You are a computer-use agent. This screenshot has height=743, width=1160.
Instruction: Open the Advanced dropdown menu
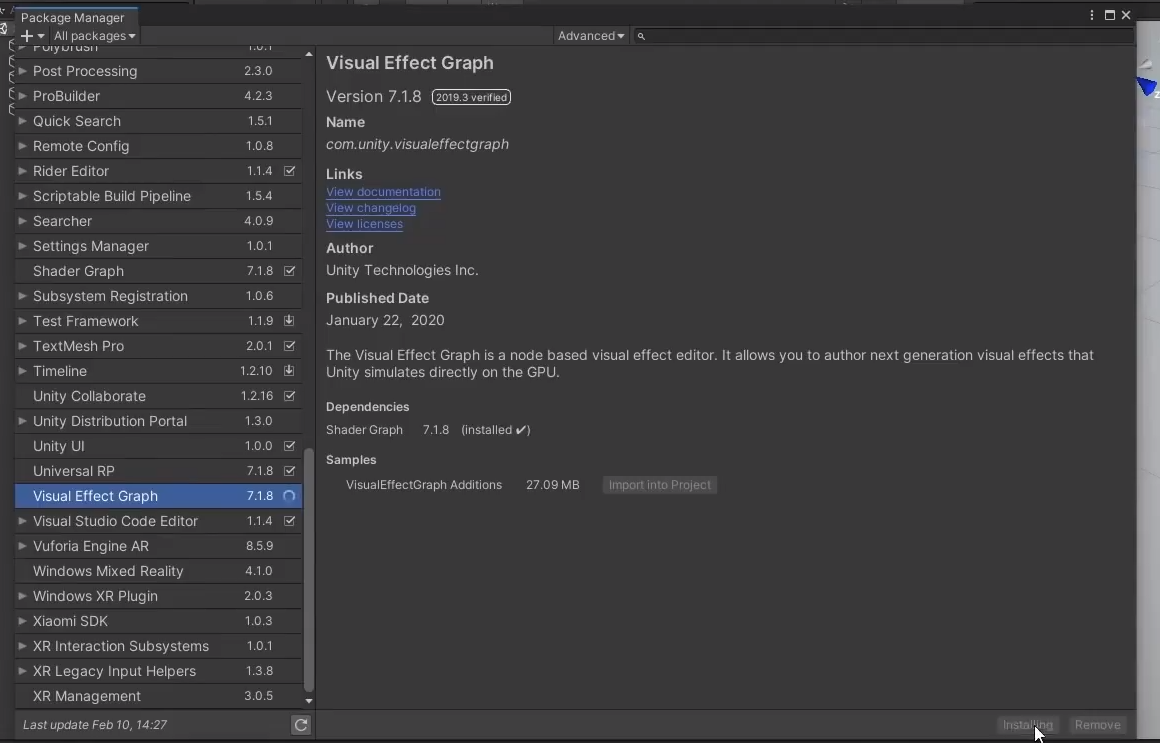[x=591, y=36]
